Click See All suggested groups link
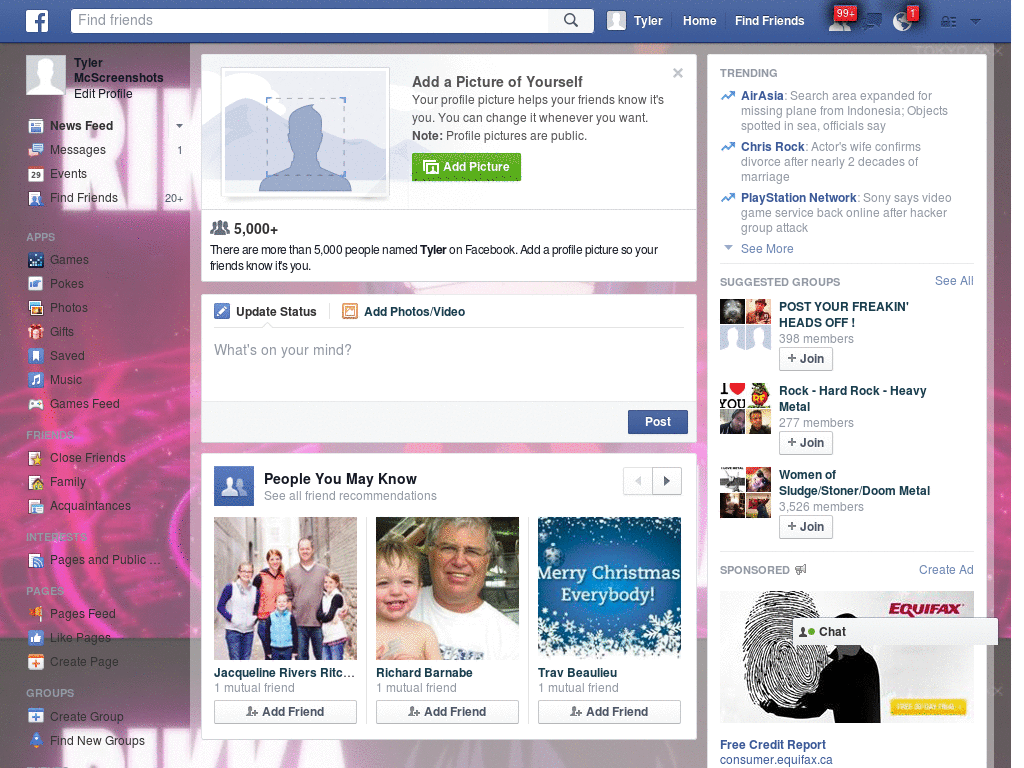This screenshot has width=1024, height=768. (x=954, y=281)
